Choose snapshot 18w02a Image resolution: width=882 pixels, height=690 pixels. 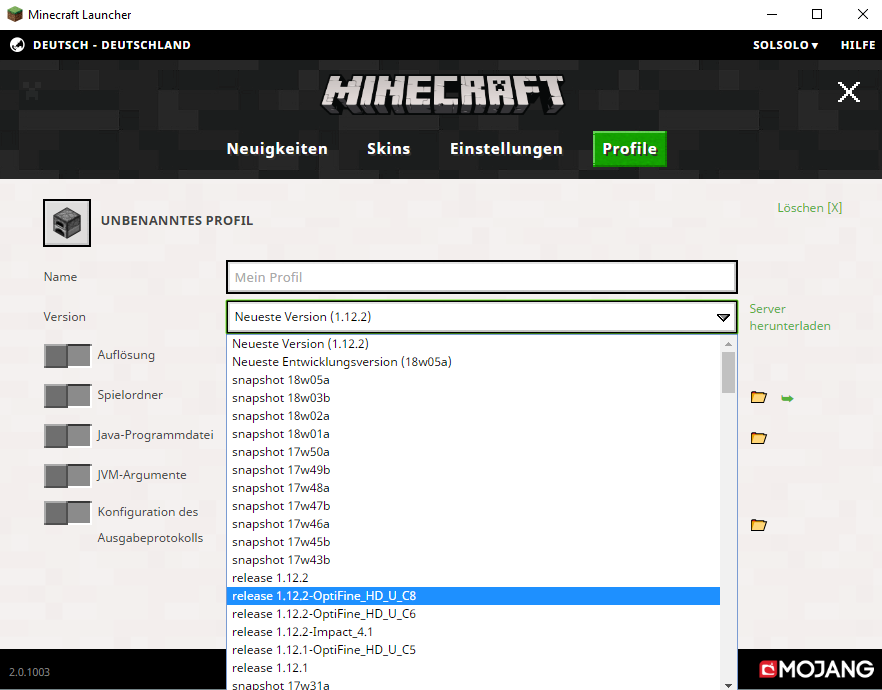tap(473, 416)
